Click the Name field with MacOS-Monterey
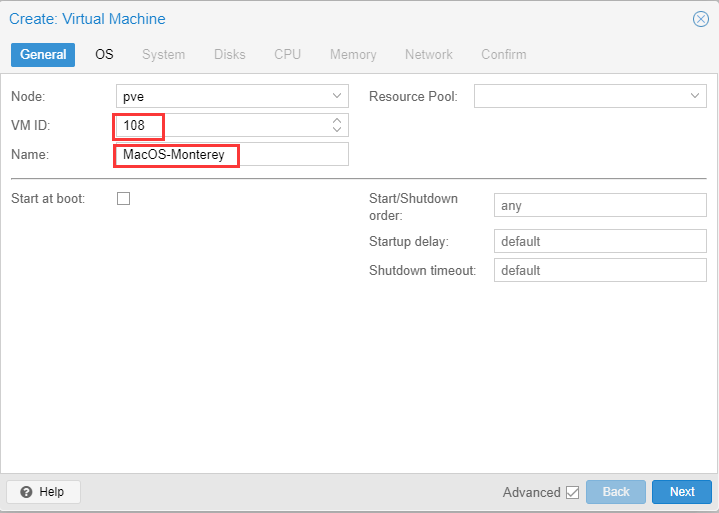The height and width of the screenshot is (513, 719). pyautogui.click(x=231, y=154)
